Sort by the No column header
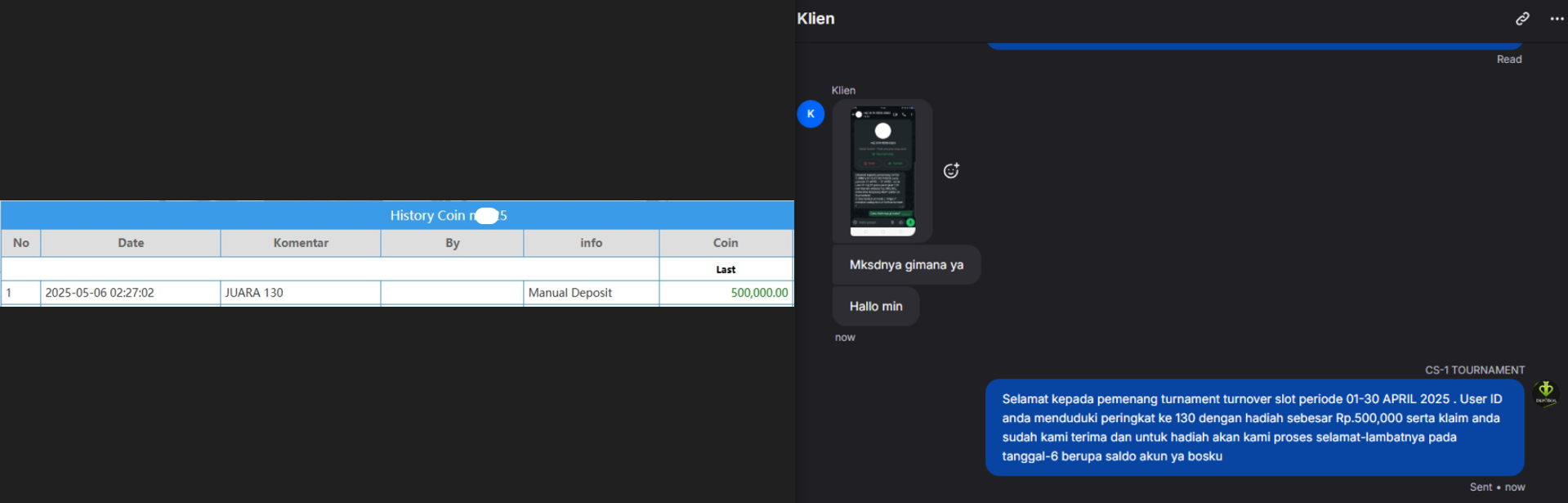 21,243
